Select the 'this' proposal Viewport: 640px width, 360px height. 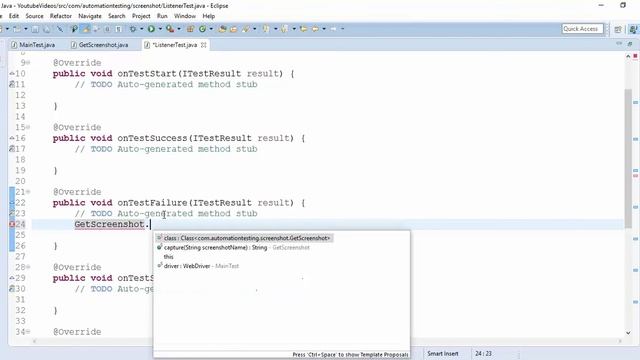click(x=169, y=257)
